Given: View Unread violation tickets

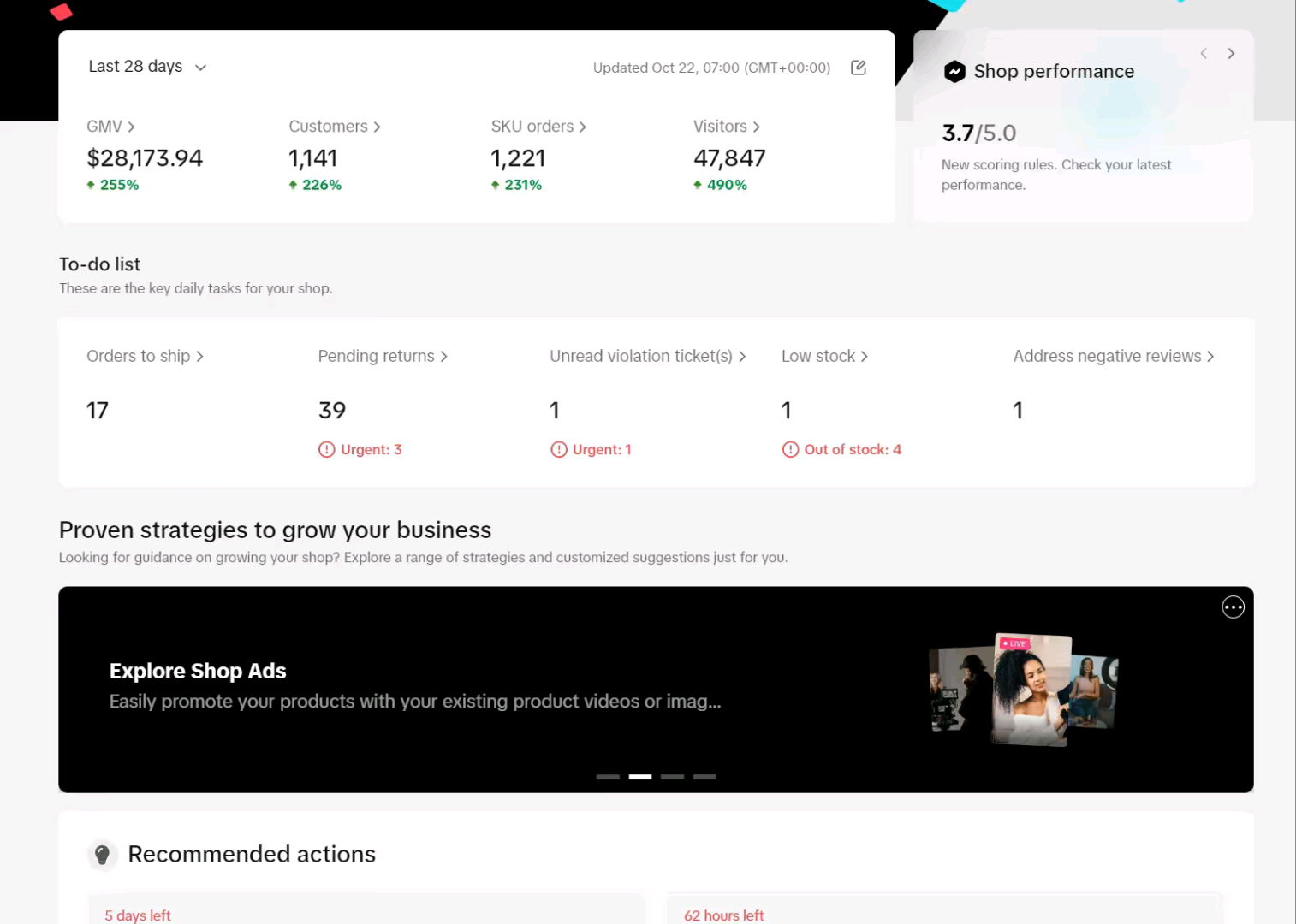Looking at the screenshot, I should click(647, 357).
